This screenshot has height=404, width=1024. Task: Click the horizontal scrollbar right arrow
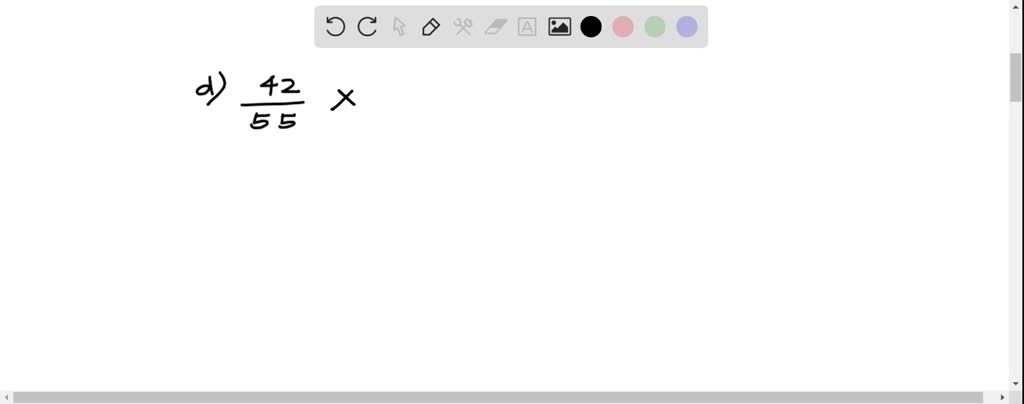coord(1002,397)
